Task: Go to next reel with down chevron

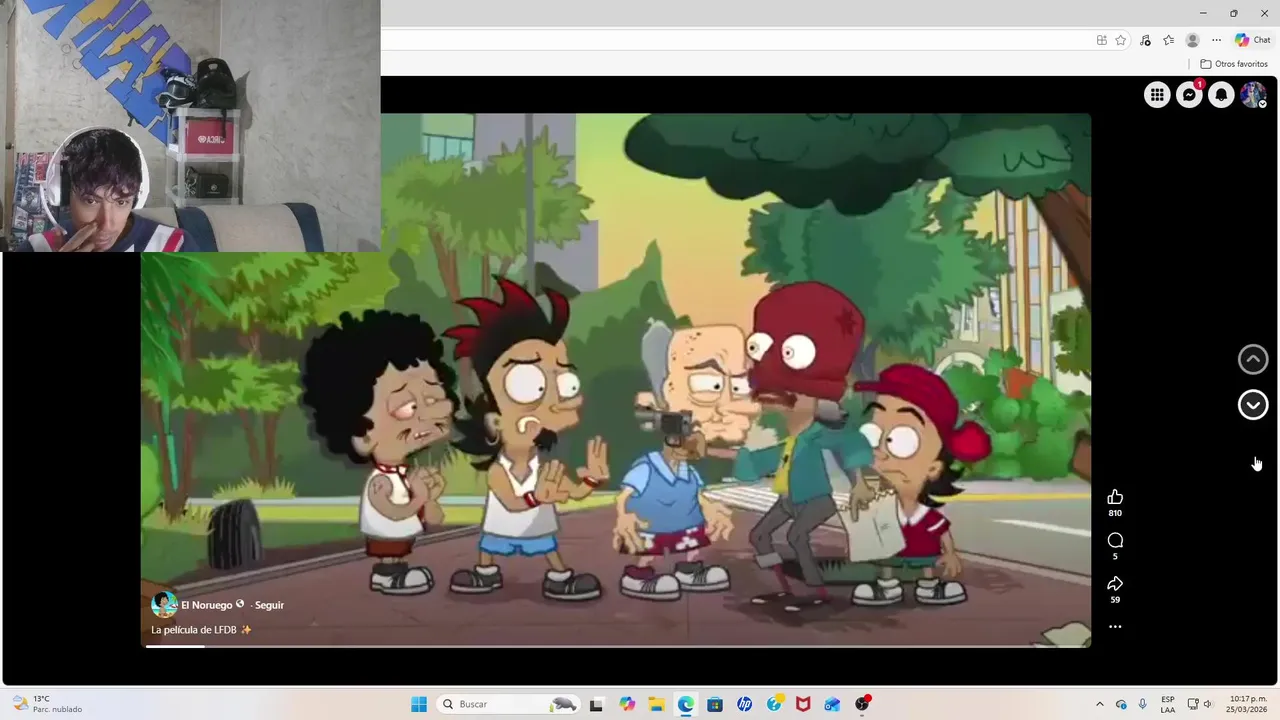Action: 1253,404
